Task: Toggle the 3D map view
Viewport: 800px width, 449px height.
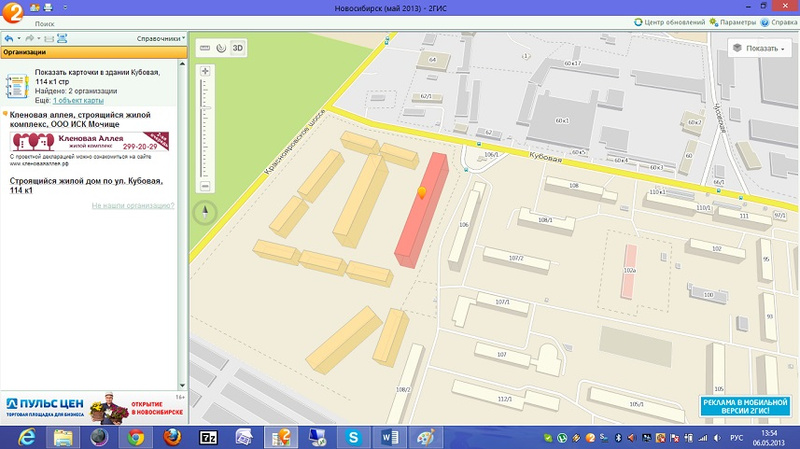Action: (x=238, y=47)
